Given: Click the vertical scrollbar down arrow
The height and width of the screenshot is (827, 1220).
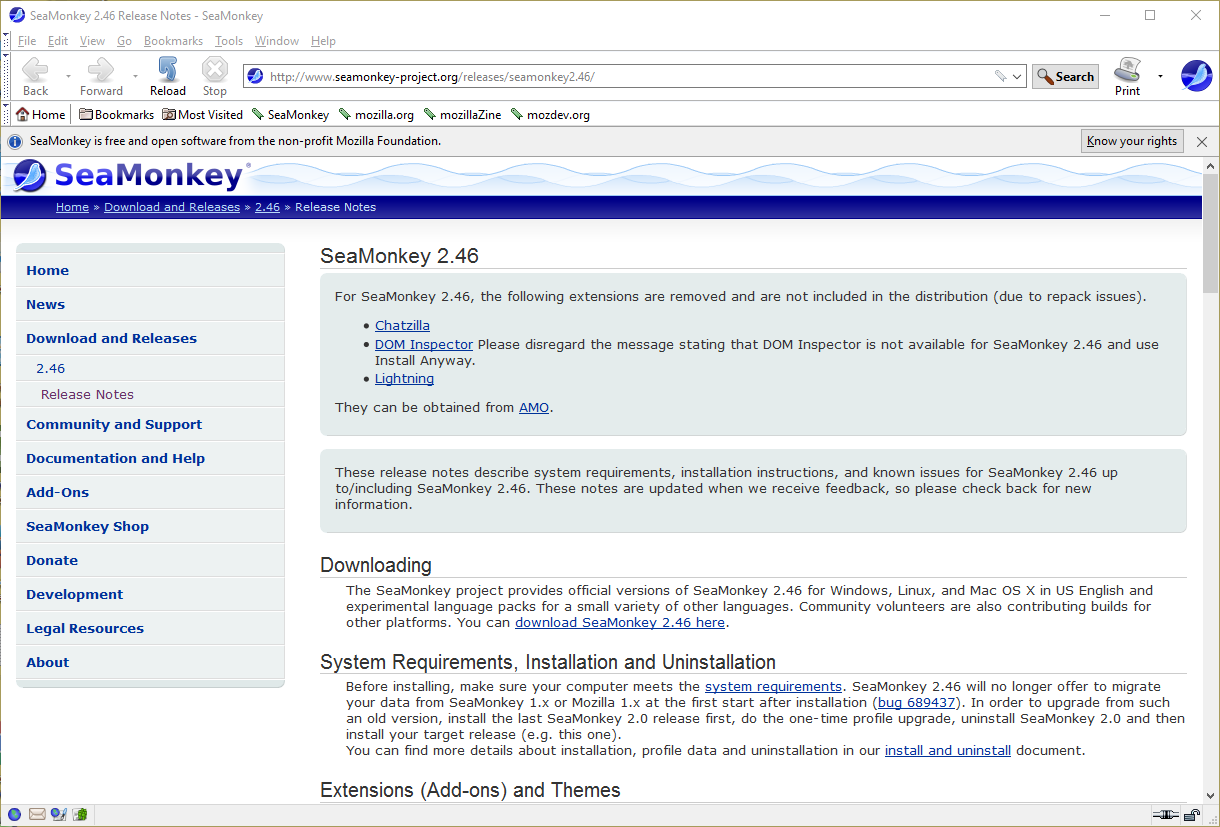Looking at the screenshot, I should 1211,794.
